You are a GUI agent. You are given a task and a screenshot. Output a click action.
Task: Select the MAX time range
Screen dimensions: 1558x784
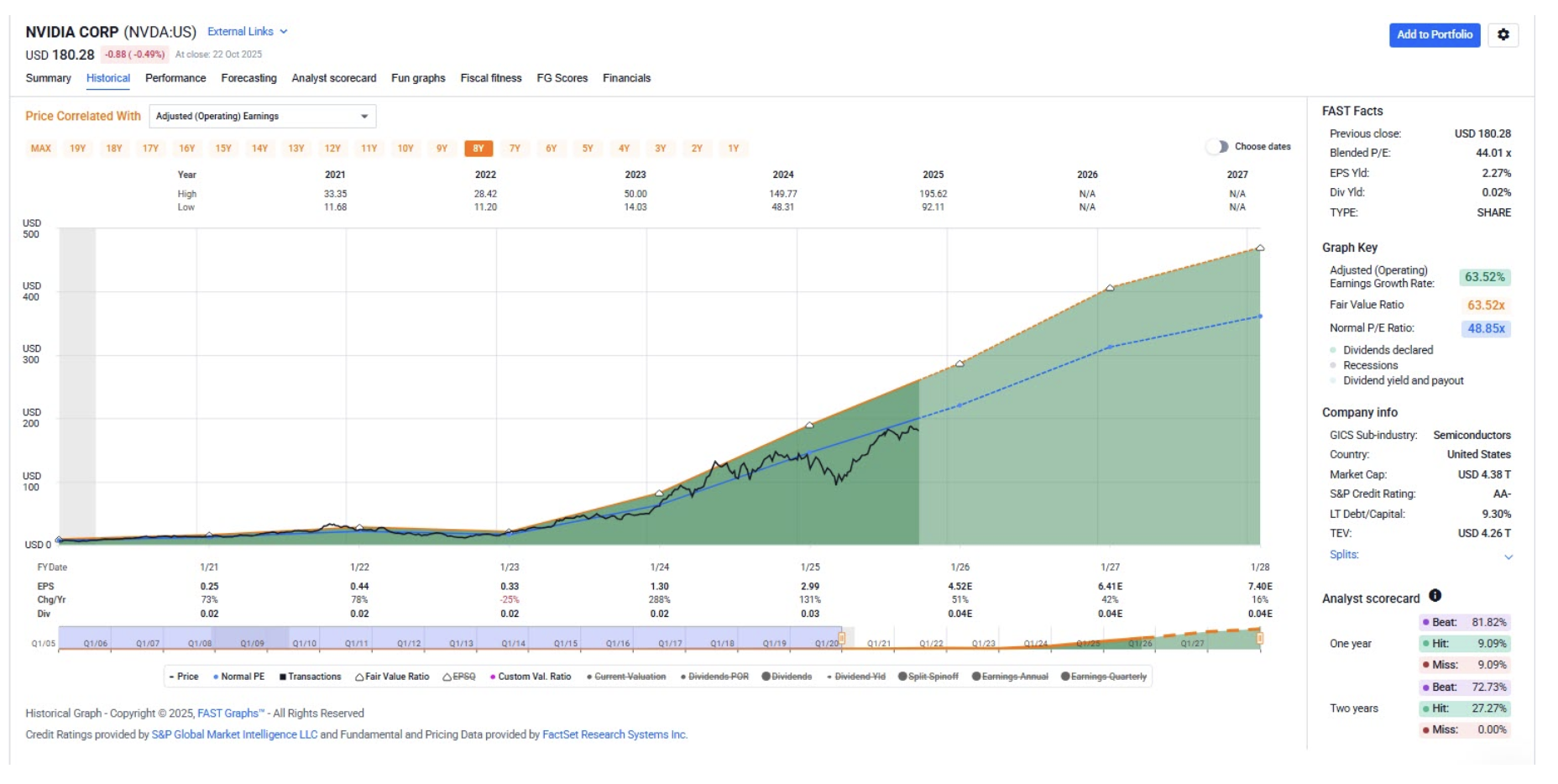point(41,149)
